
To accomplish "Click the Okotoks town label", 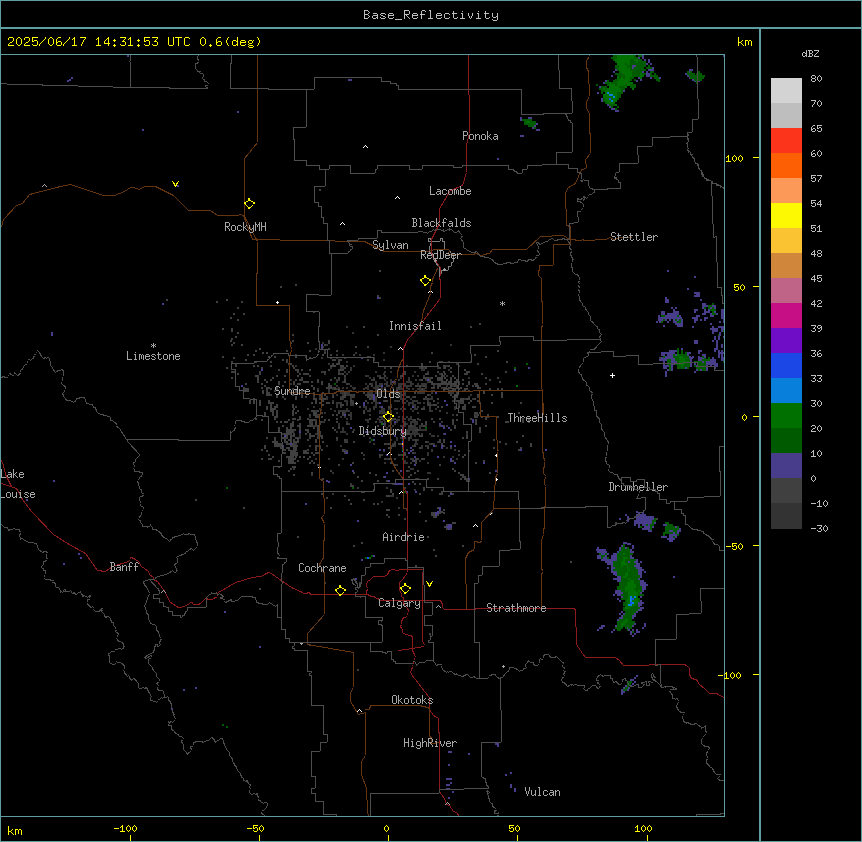I will point(412,700).
